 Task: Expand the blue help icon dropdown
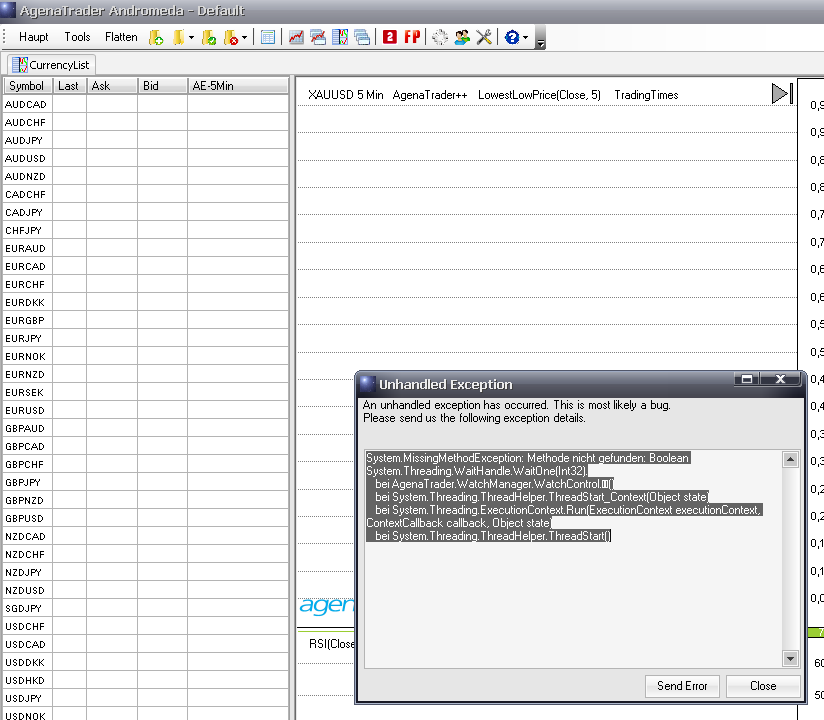526,38
